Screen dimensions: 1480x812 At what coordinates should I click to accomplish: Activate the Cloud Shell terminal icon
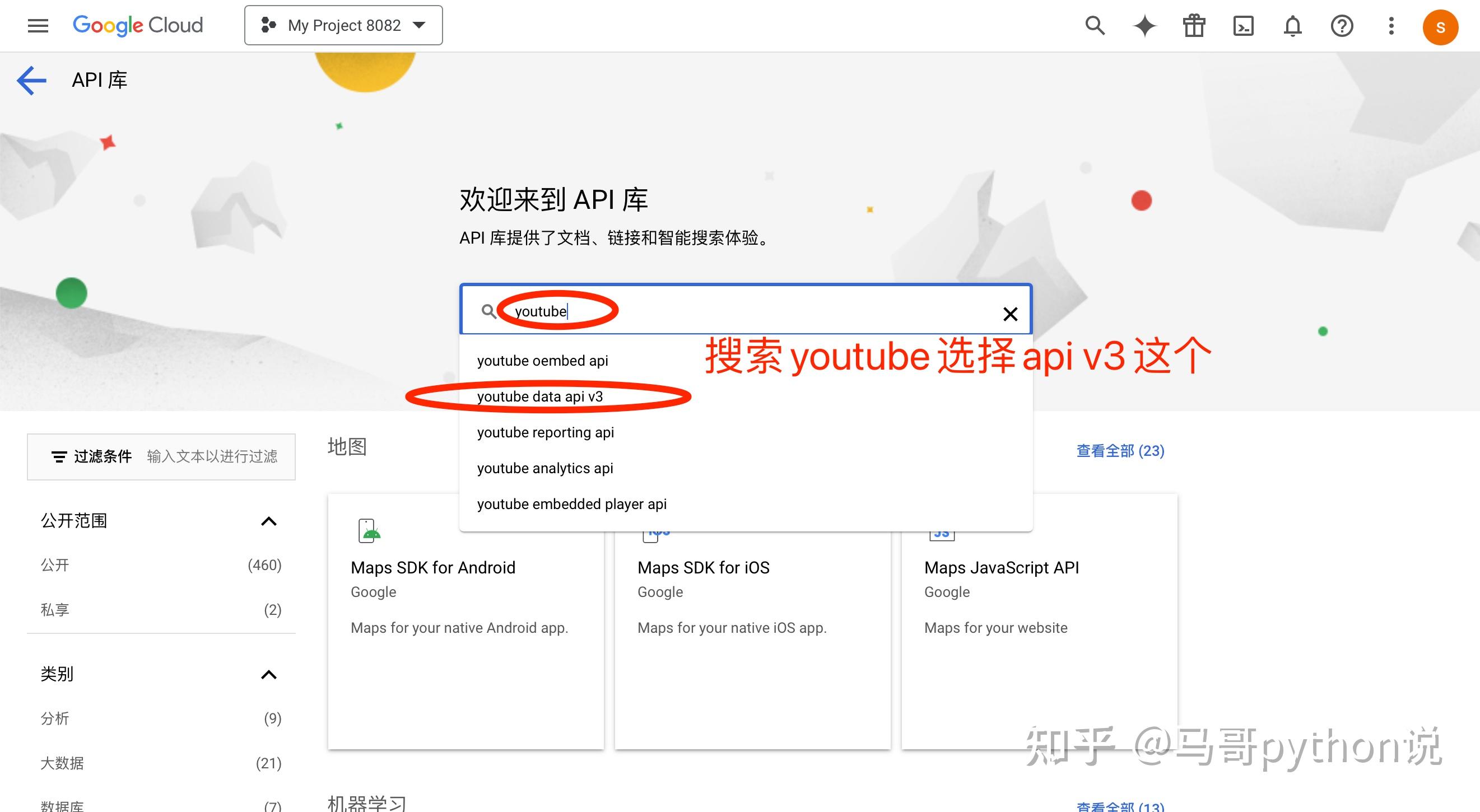coord(1242,25)
